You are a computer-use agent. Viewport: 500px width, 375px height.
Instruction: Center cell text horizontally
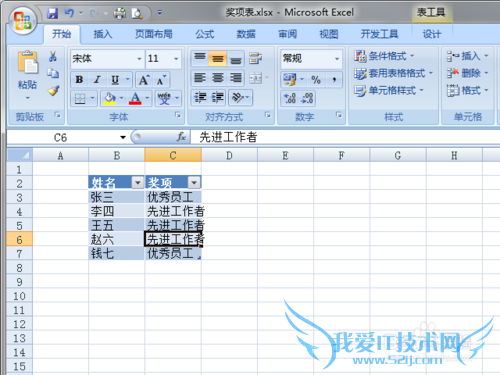tap(218, 78)
